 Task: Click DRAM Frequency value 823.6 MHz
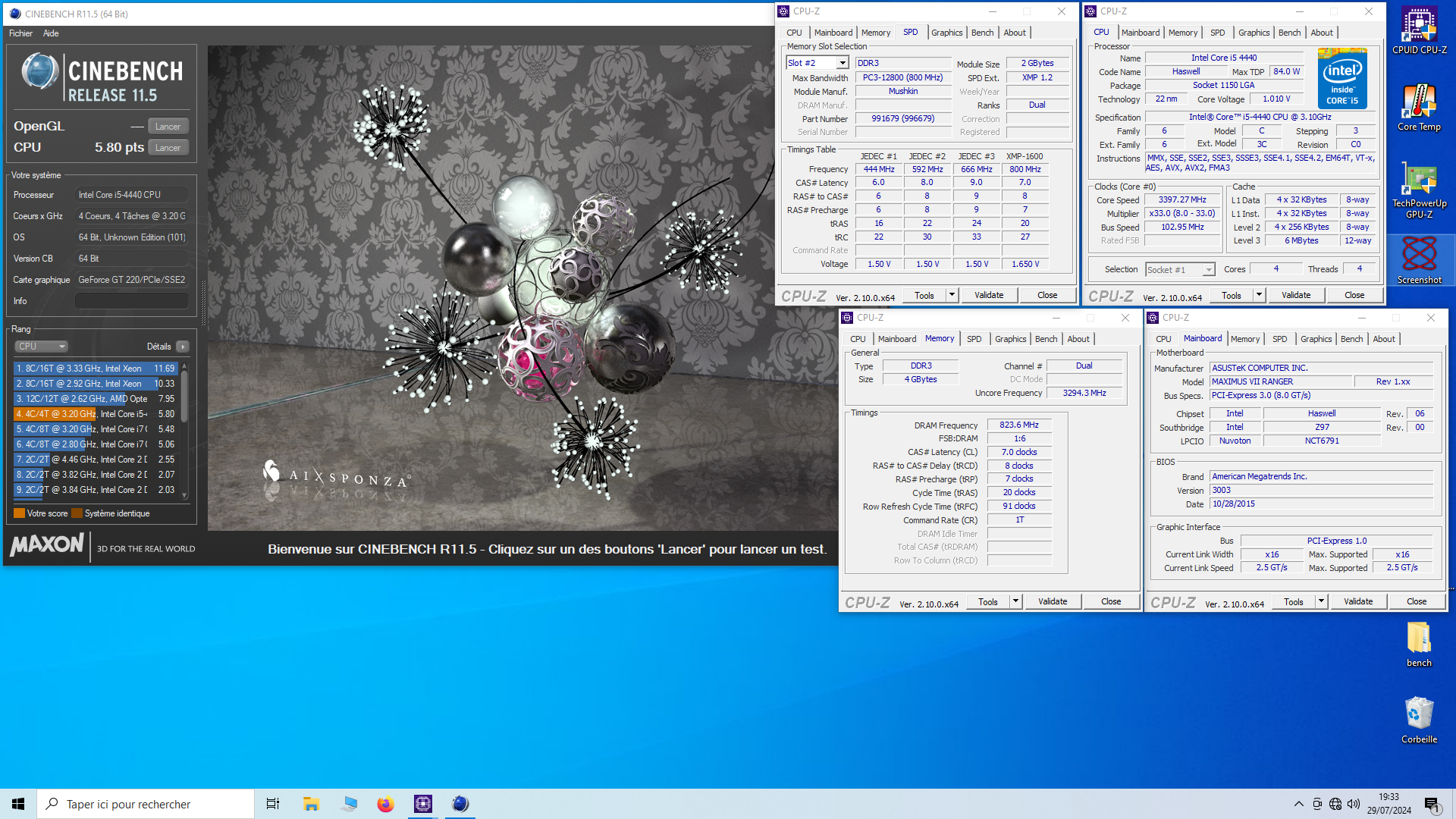pos(1019,425)
